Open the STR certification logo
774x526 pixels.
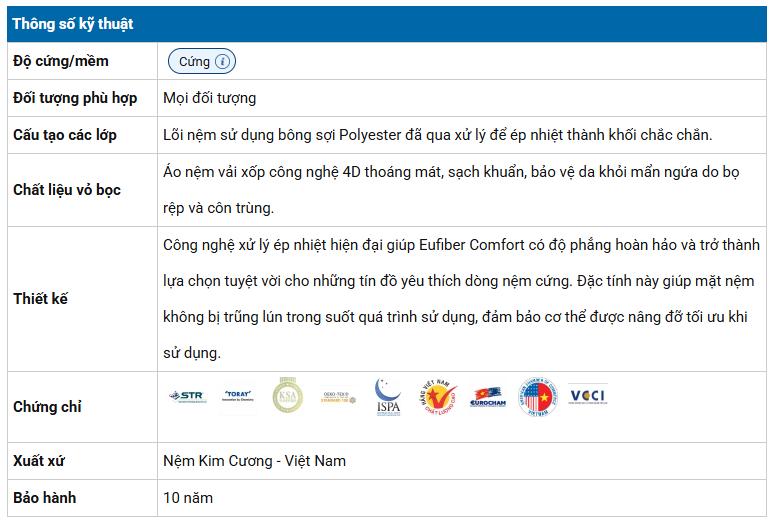[x=188, y=396]
